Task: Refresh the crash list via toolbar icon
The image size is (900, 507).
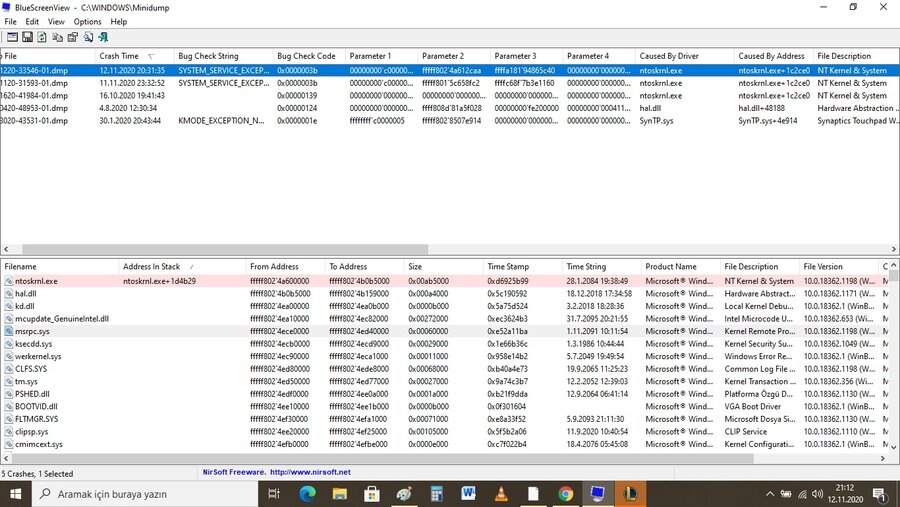Action: click(x=42, y=37)
